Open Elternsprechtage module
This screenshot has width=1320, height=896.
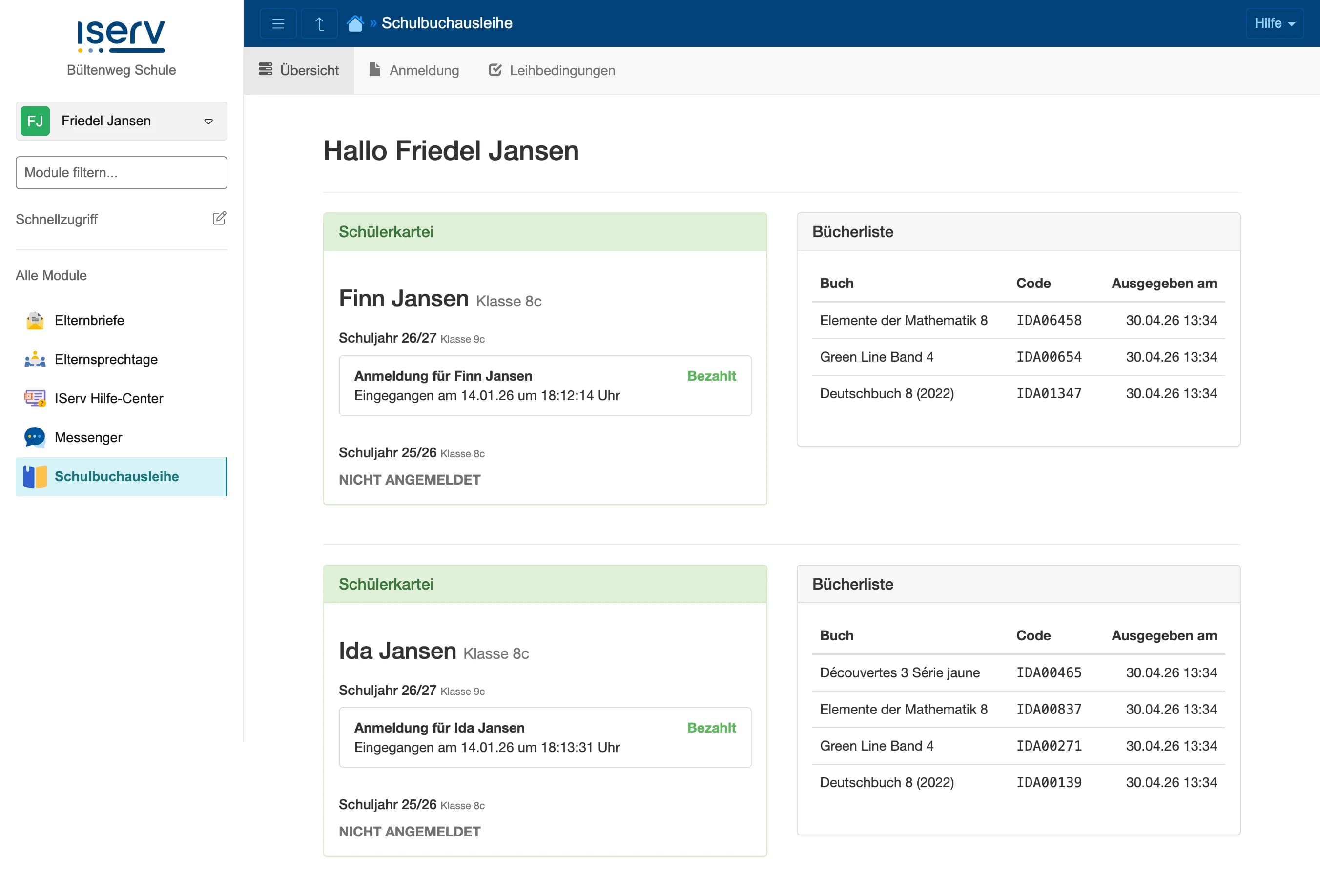click(122, 359)
